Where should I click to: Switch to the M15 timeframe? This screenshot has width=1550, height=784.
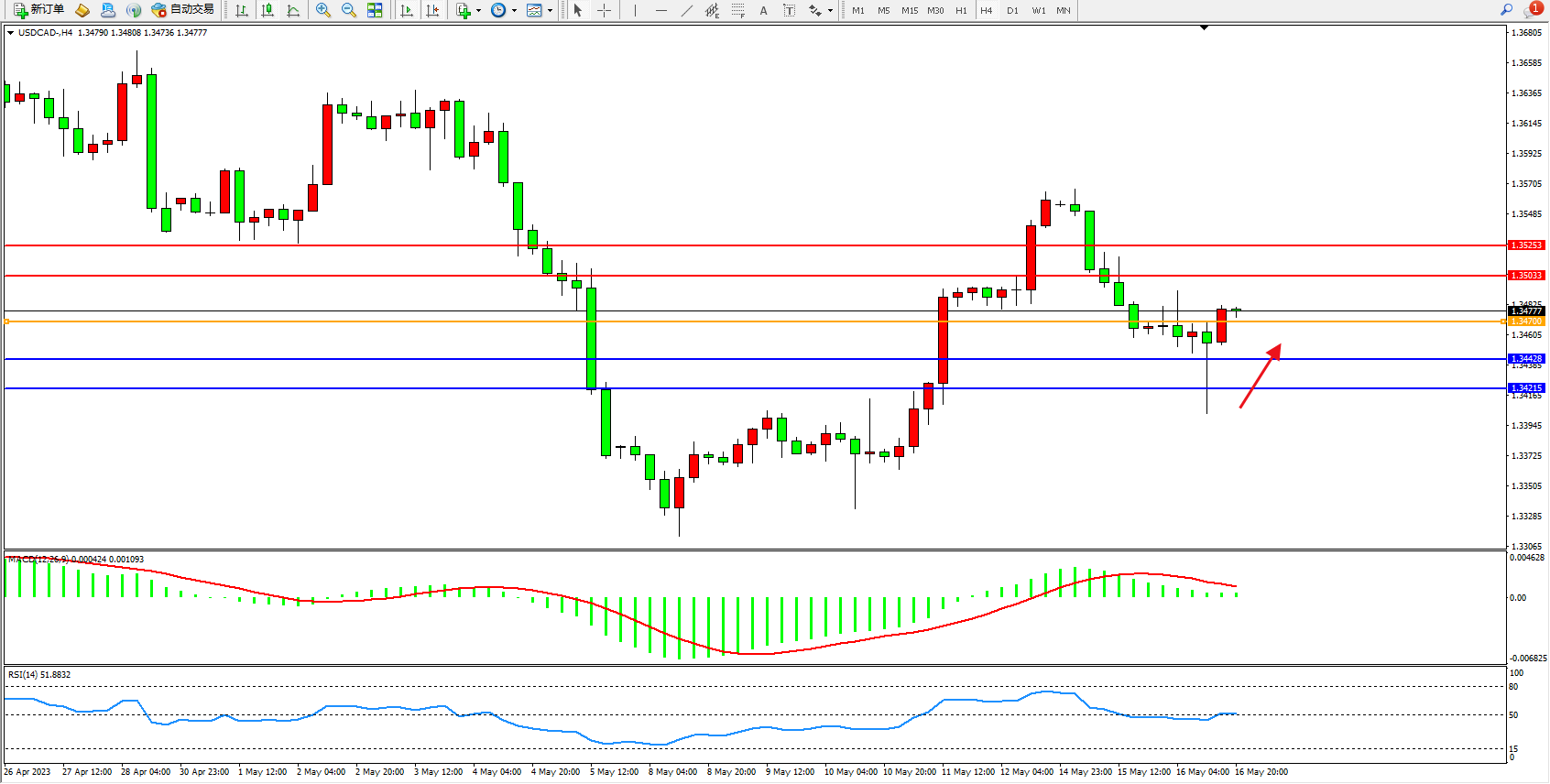coord(909,10)
